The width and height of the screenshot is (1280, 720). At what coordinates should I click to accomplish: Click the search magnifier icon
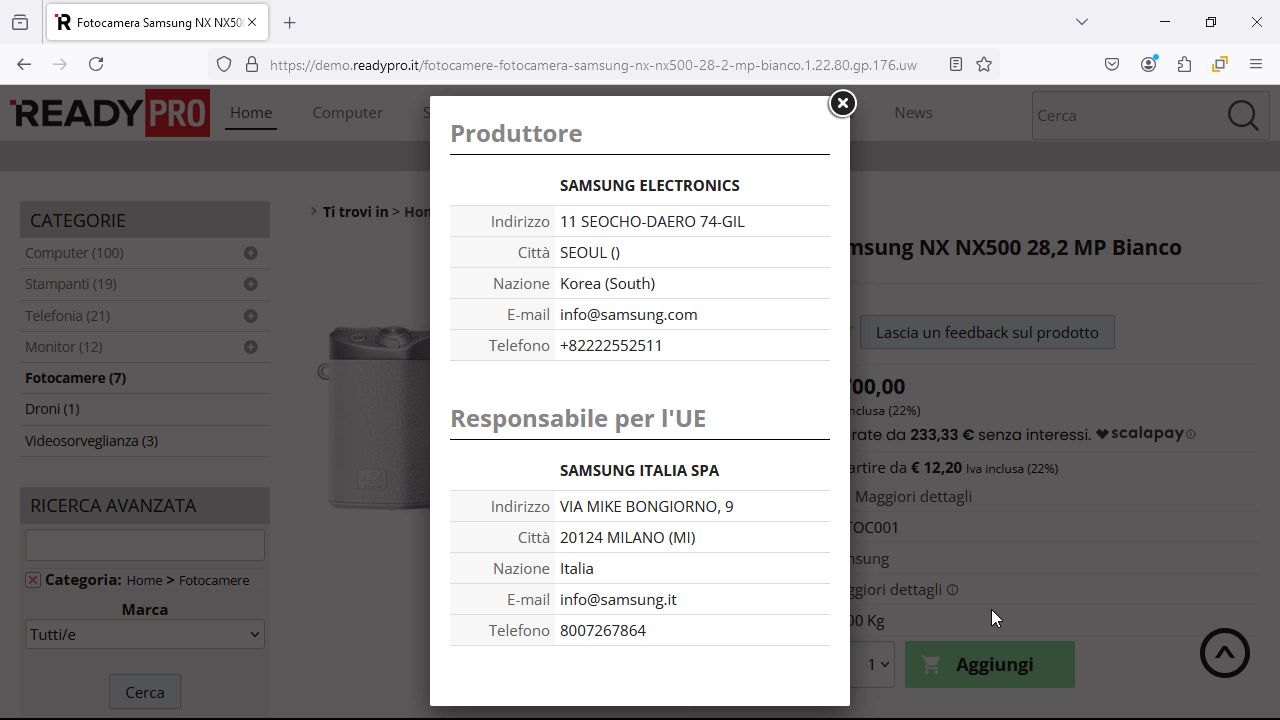click(x=1243, y=115)
